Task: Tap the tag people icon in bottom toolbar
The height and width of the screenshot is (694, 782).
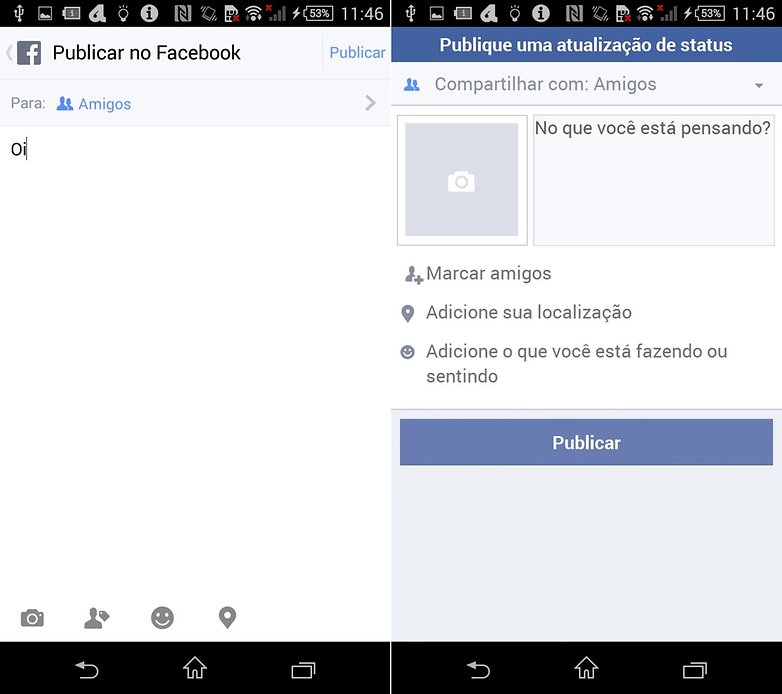Action: (97, 618)
